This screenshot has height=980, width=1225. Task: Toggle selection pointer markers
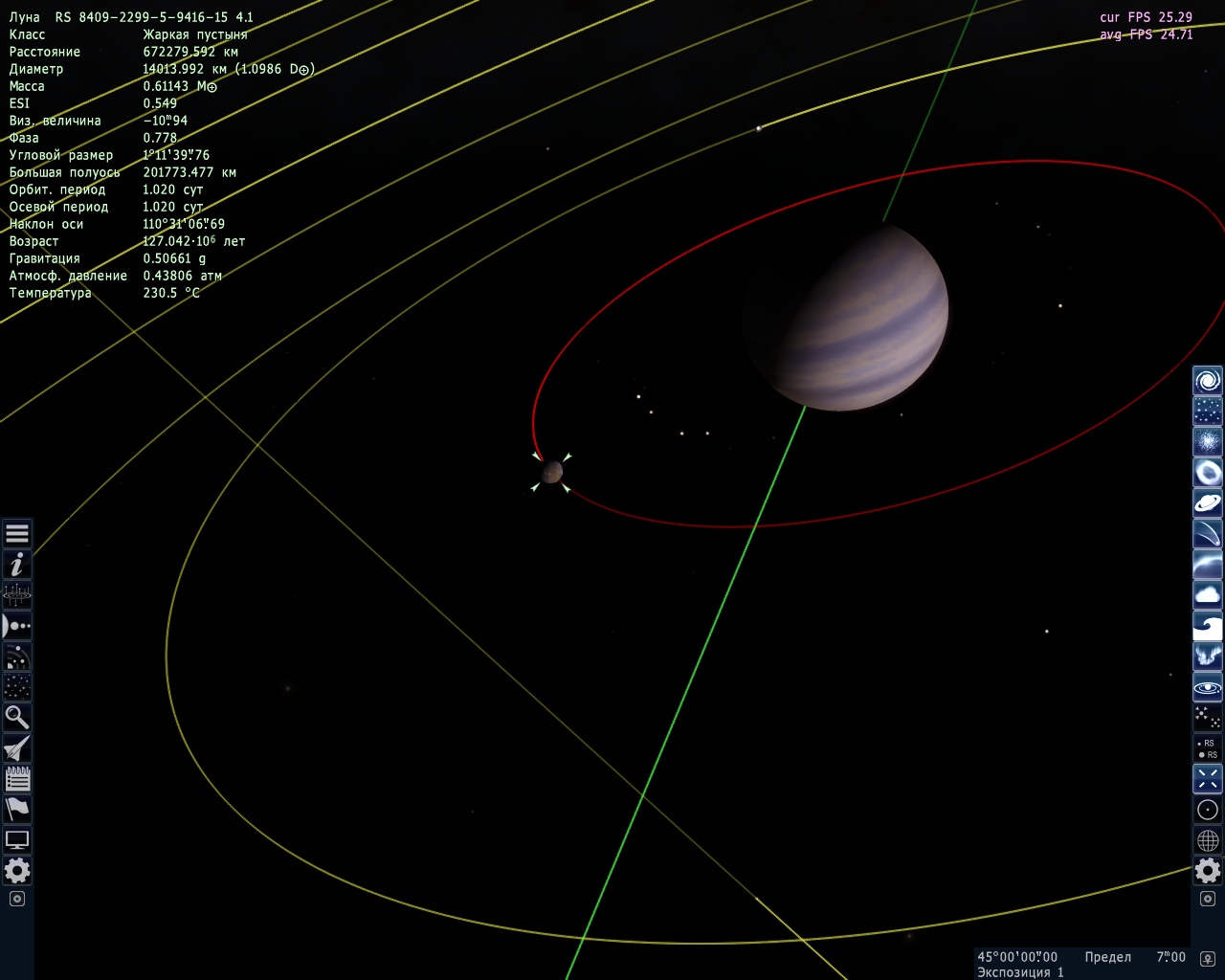1208,778
